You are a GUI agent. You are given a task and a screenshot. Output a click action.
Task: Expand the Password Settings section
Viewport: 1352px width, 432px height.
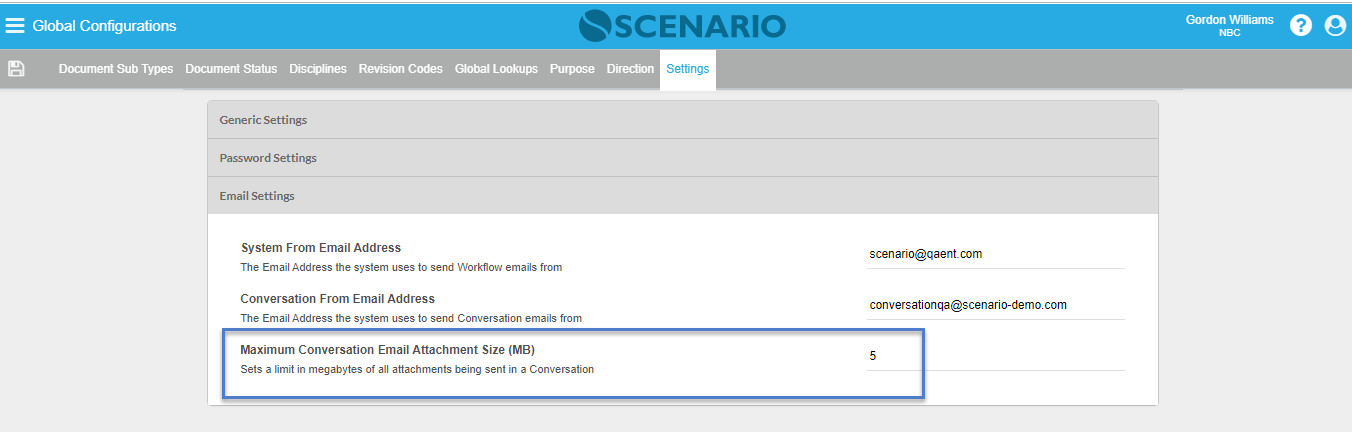682,158
